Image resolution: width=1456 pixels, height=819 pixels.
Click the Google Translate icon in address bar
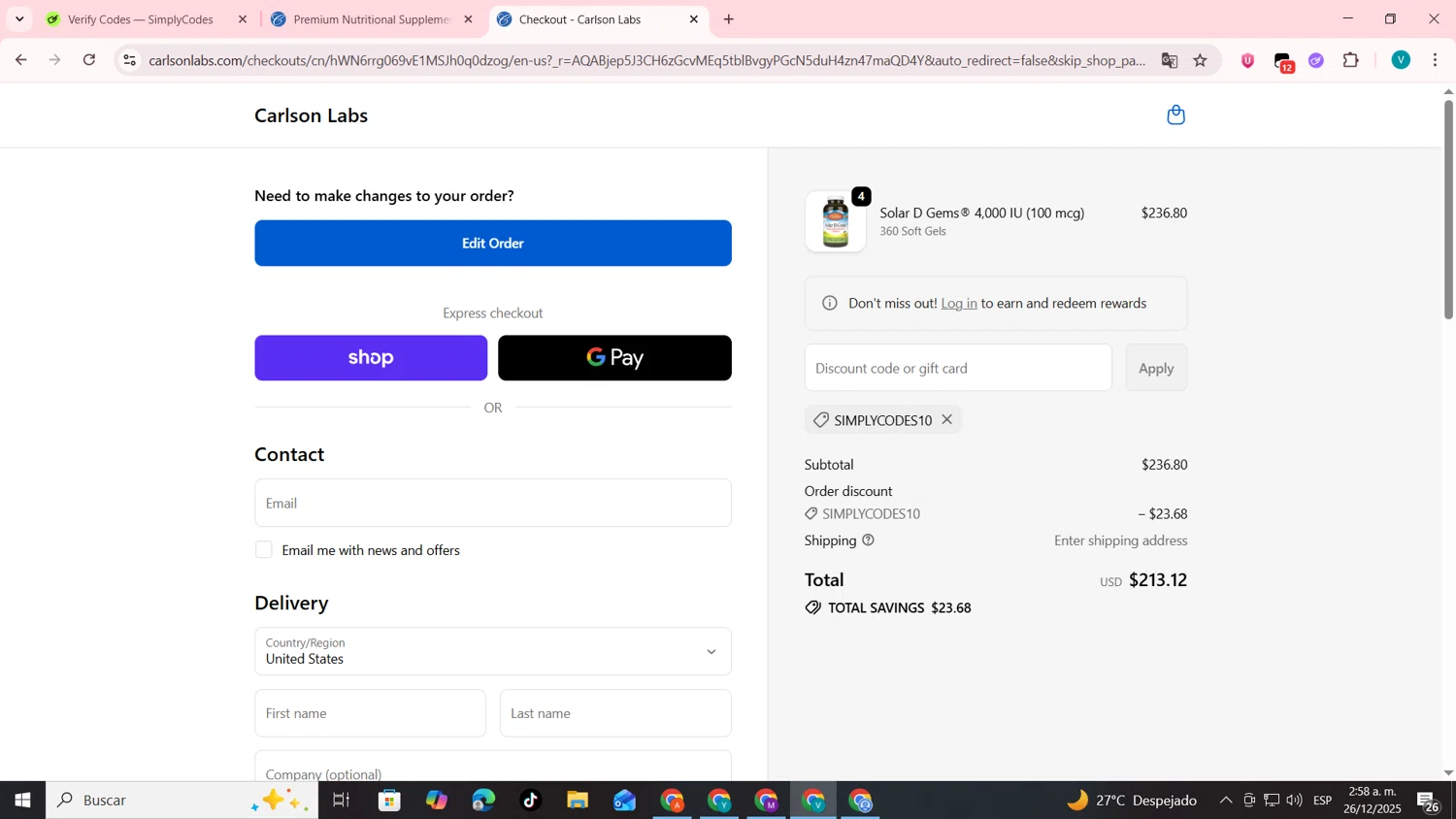pos(1169,60)
